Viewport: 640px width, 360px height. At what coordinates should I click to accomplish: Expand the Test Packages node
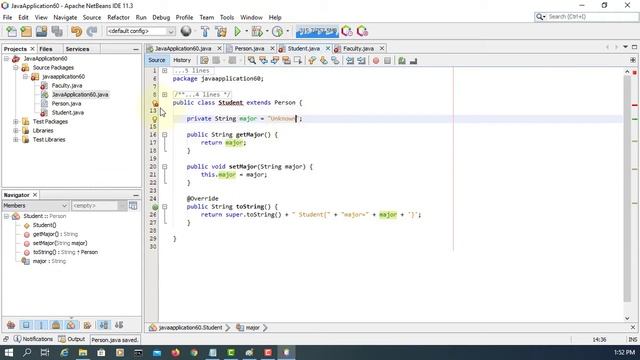tap(16, 121)
